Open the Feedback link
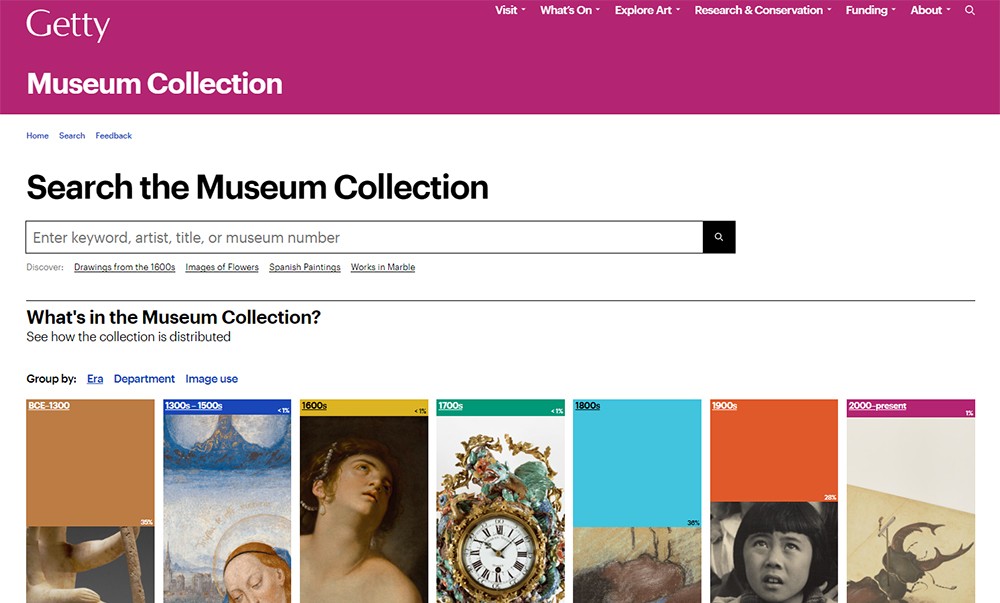The width and height of the screenshot is (1000, 603). pos(114,136)
